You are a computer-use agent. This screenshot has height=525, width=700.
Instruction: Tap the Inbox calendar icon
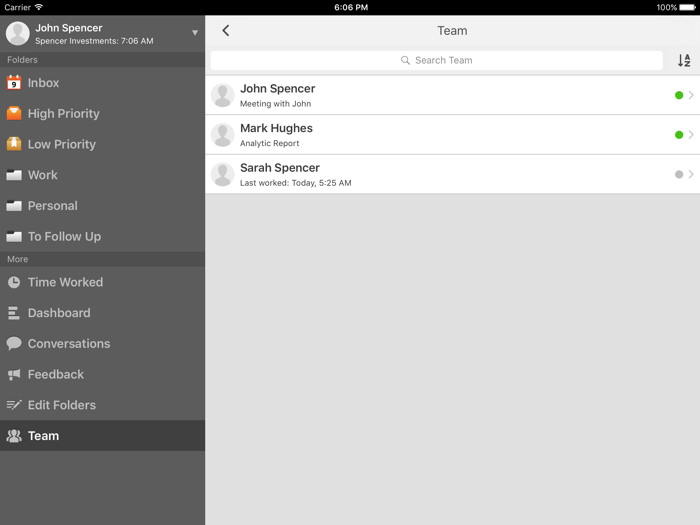[14, 83]
